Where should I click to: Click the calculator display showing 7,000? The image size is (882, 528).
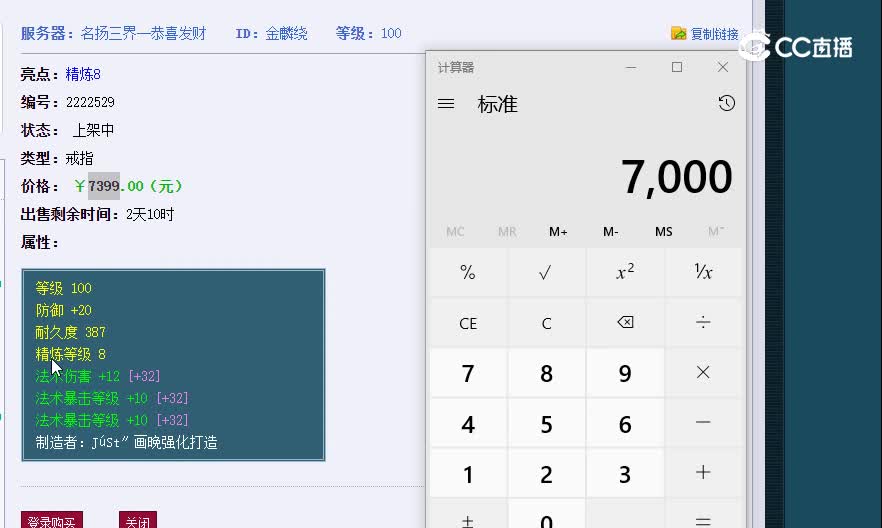point(676,177)
